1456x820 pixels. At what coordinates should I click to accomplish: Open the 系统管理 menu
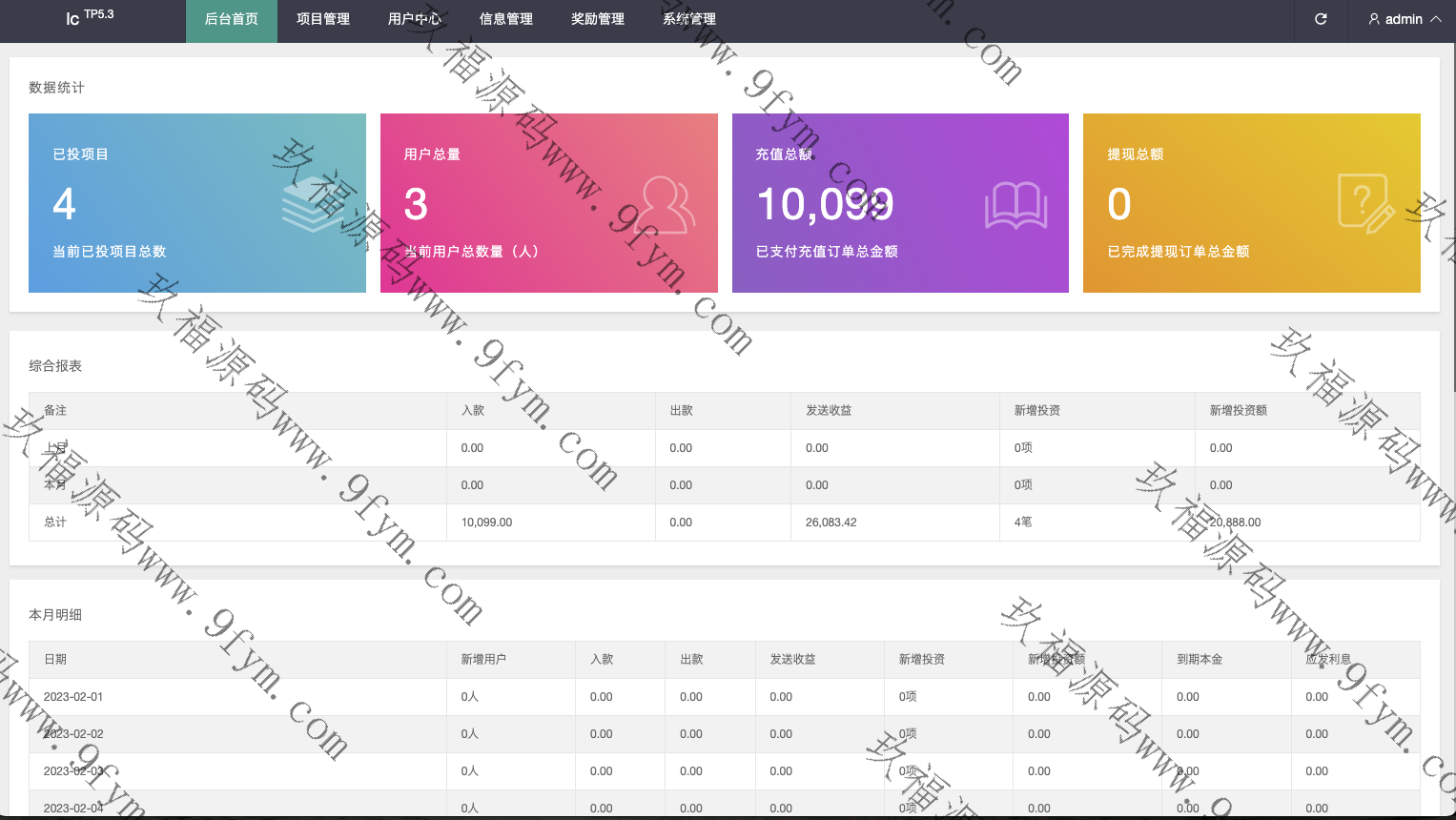pyautogui.click(x=689, y=19)
